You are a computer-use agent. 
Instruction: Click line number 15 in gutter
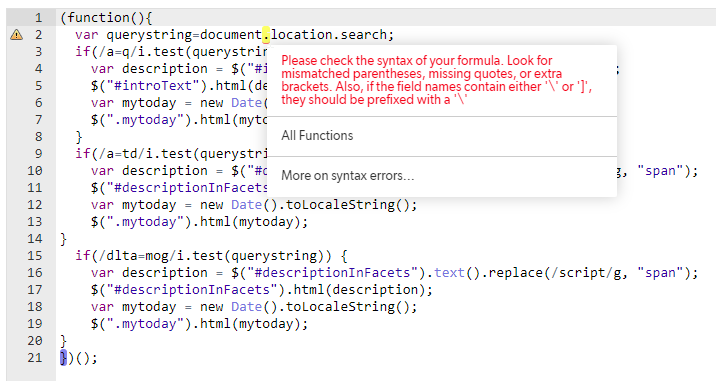click(35, 256)
